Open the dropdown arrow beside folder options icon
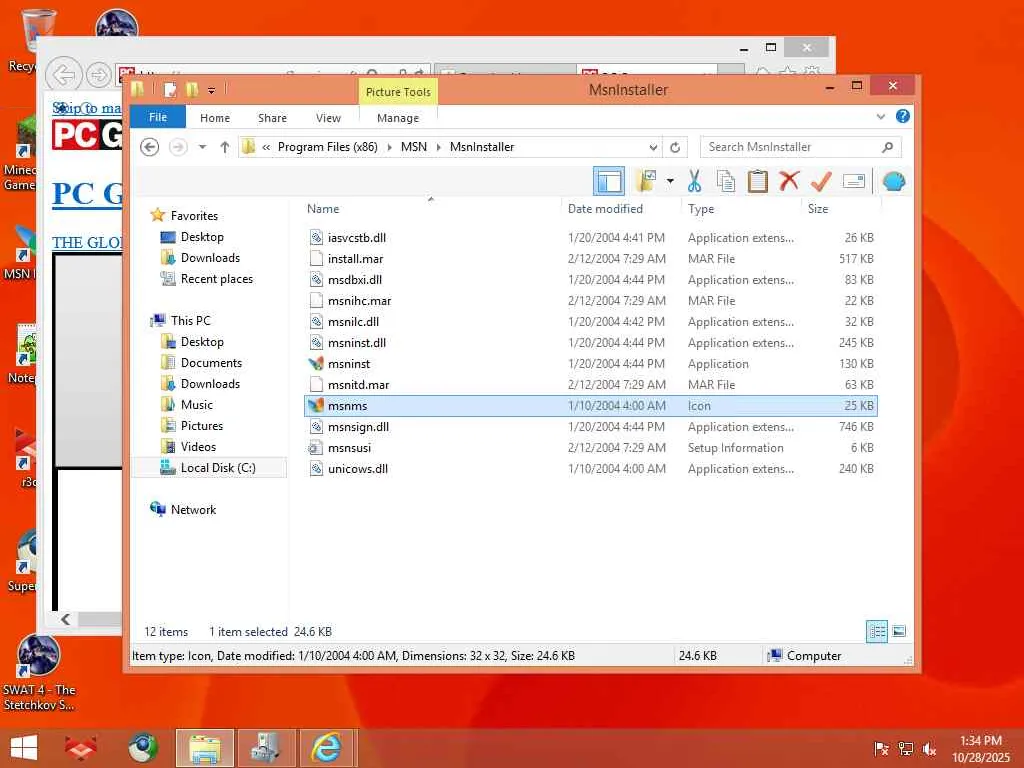Viewport: 1024px width, 768px height. click(670, 181)
